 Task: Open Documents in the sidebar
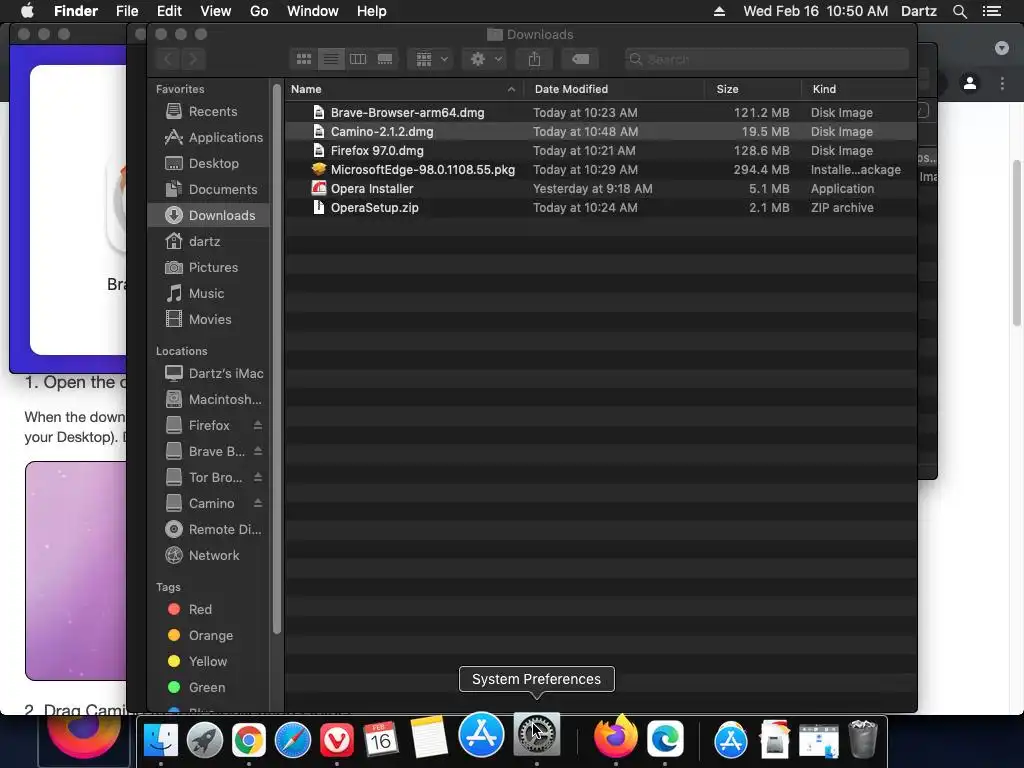208,189
